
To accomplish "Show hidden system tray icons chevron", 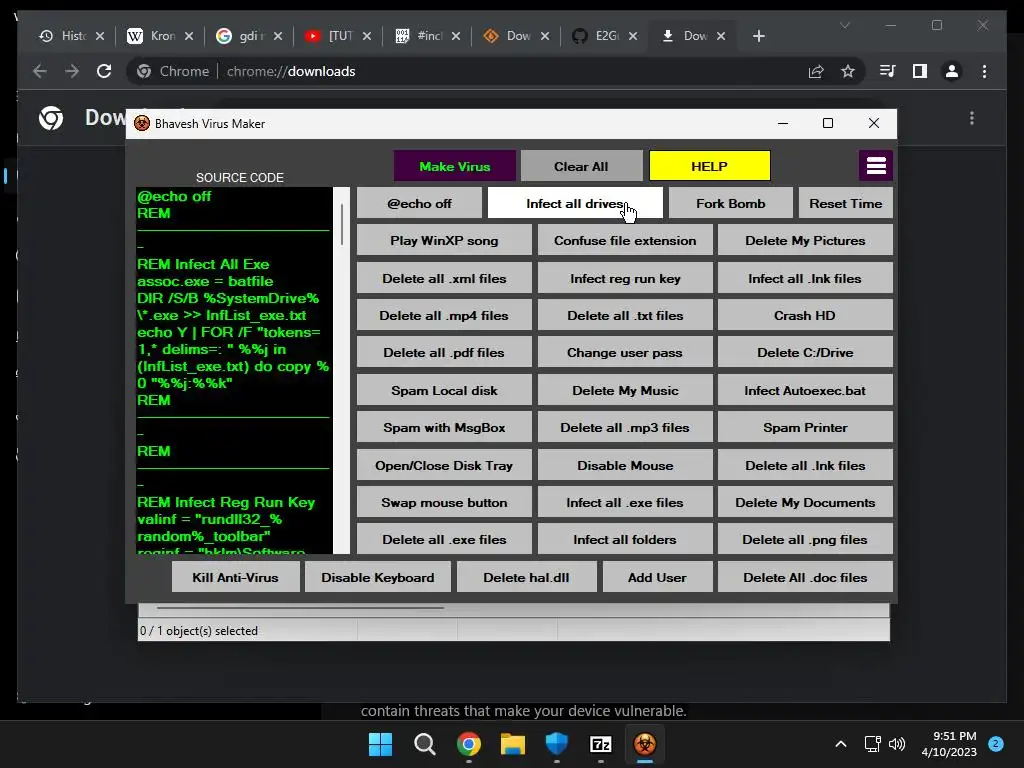I will pos(841,744).
